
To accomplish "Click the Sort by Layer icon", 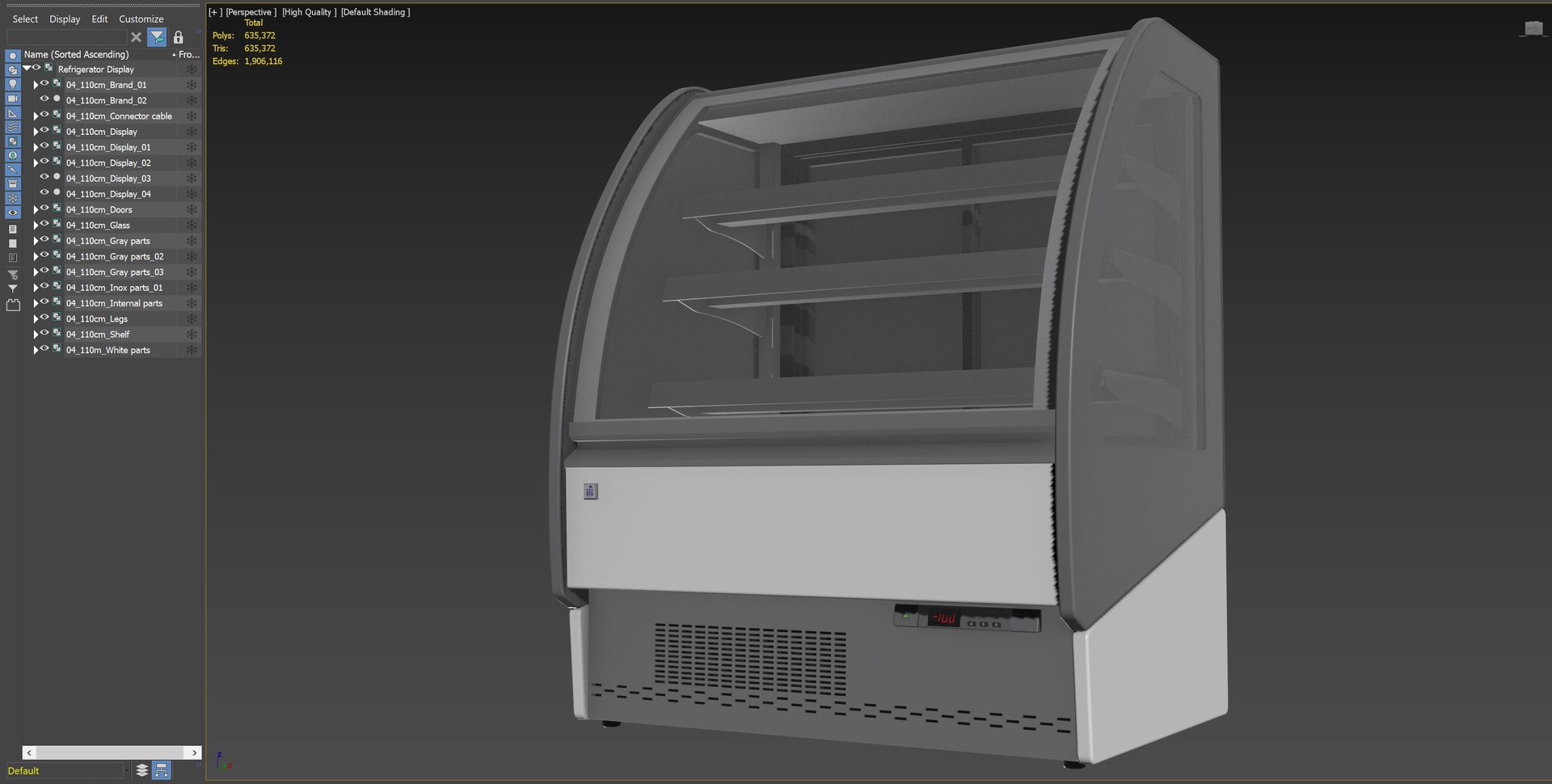I will point(142,770).
